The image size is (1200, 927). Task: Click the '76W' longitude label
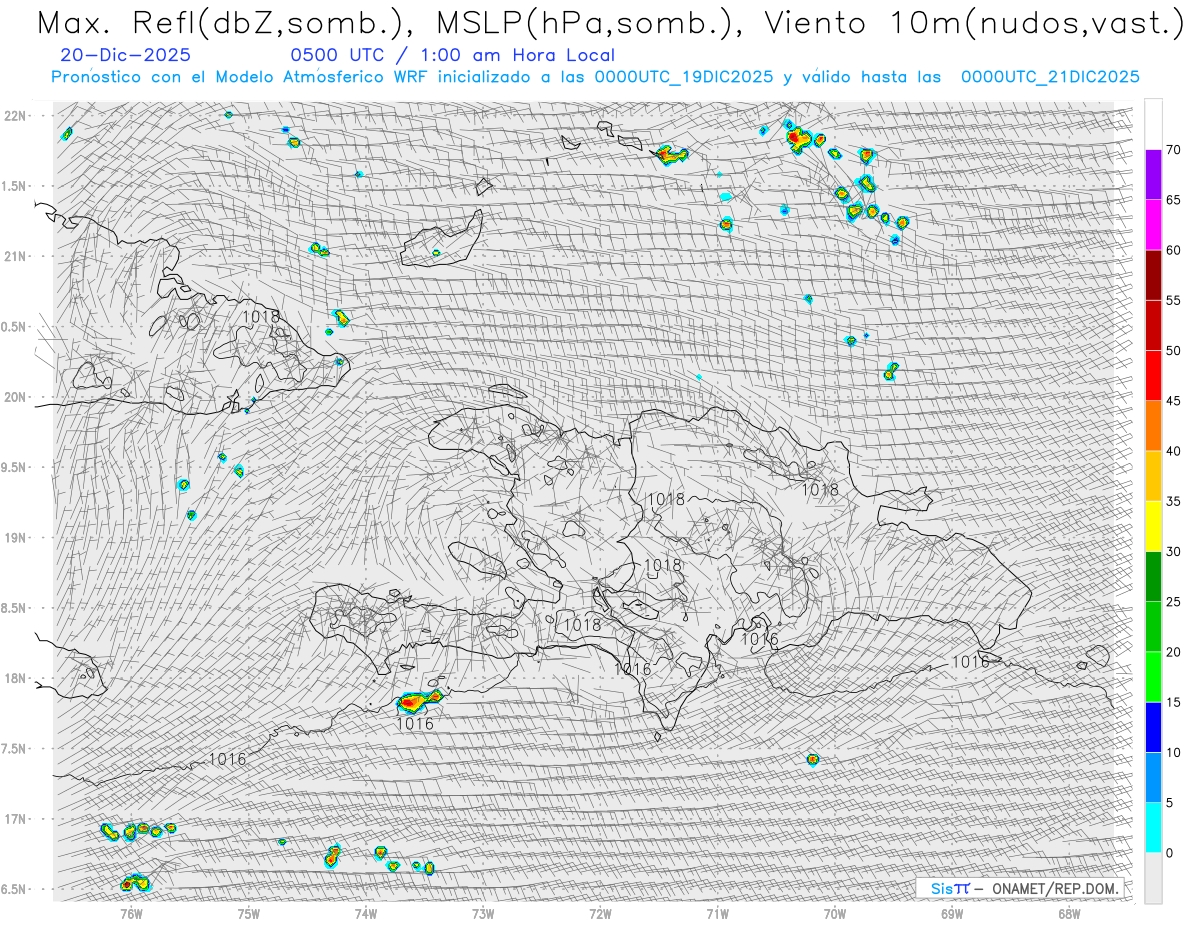pyautogui.click(x=131, y=913)
